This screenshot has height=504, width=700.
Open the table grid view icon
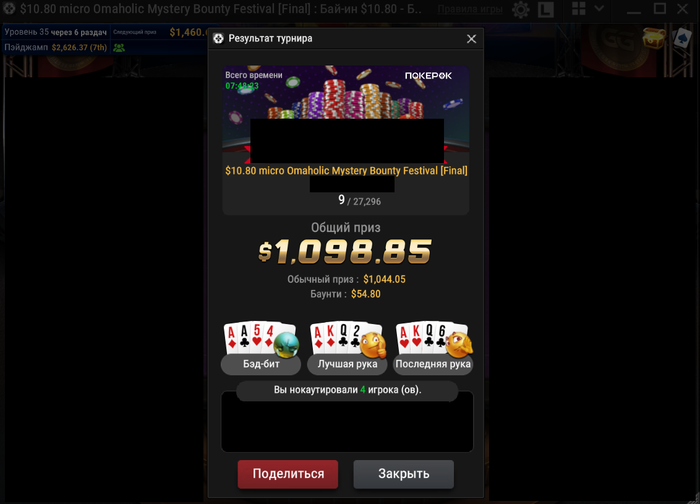(x=579, y=8)
